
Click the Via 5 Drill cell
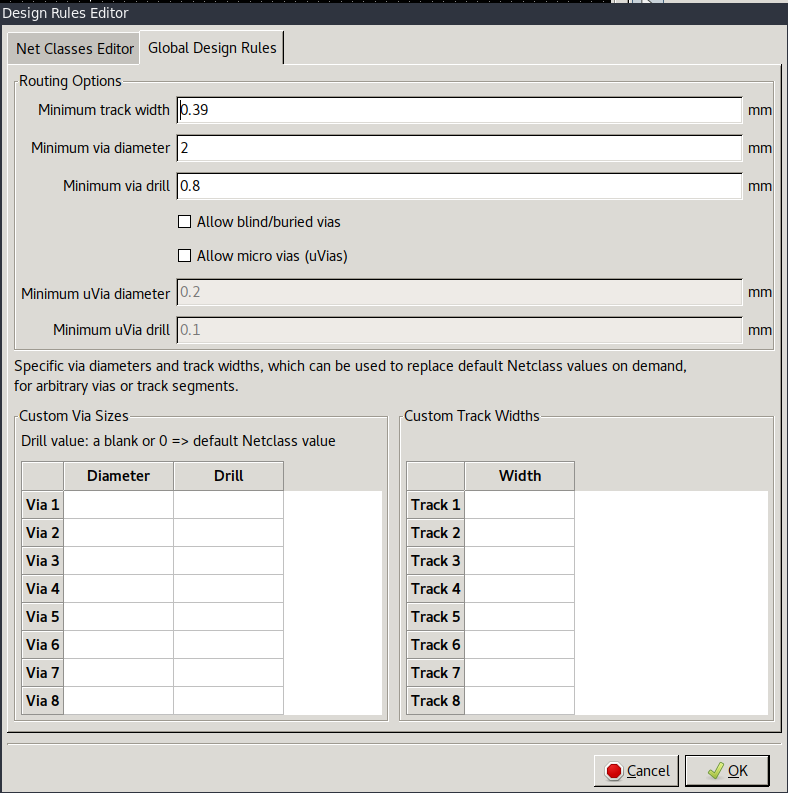coord(229,616)
